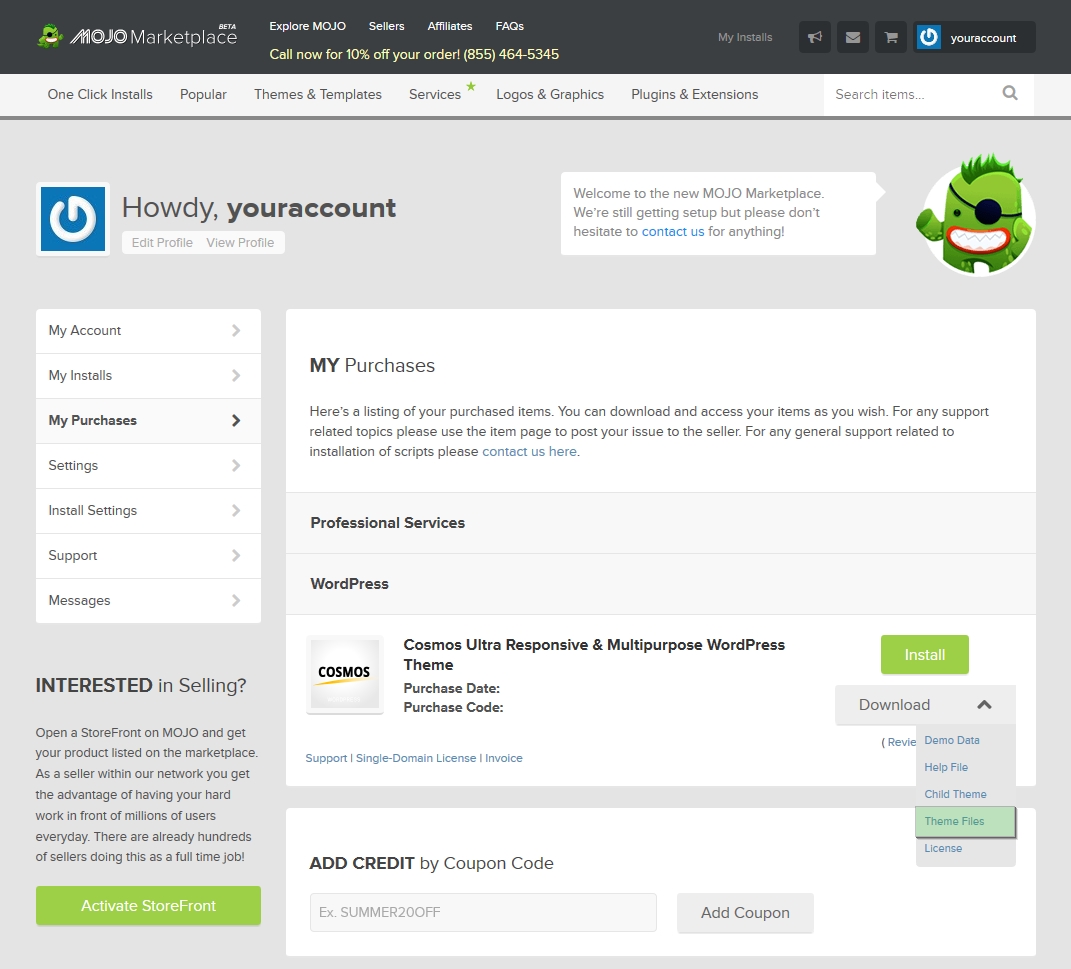Open Messages sidebar item
The image size is (1071, 969).
click(148, 601)
